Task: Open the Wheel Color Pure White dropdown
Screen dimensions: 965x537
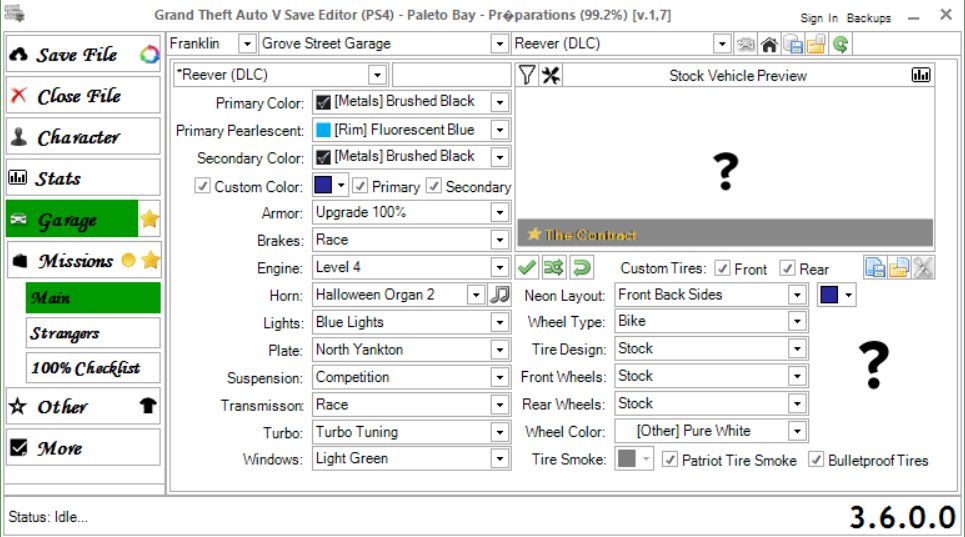Action: 798,431
